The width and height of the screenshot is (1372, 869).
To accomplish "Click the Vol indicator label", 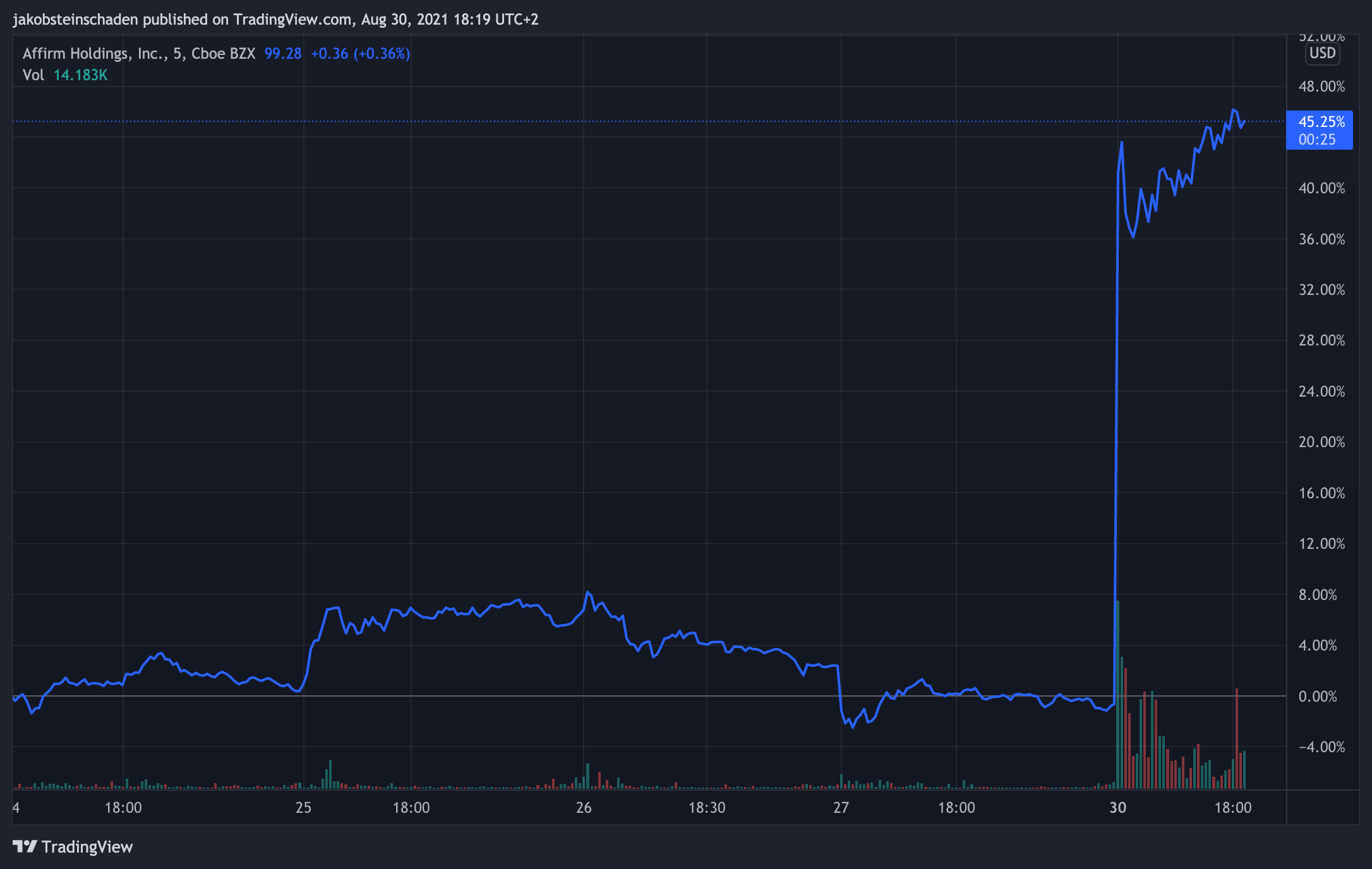I will (33, 75).
